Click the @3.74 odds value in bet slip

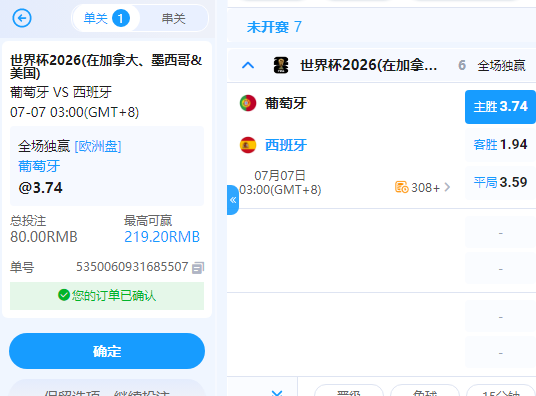40,188
